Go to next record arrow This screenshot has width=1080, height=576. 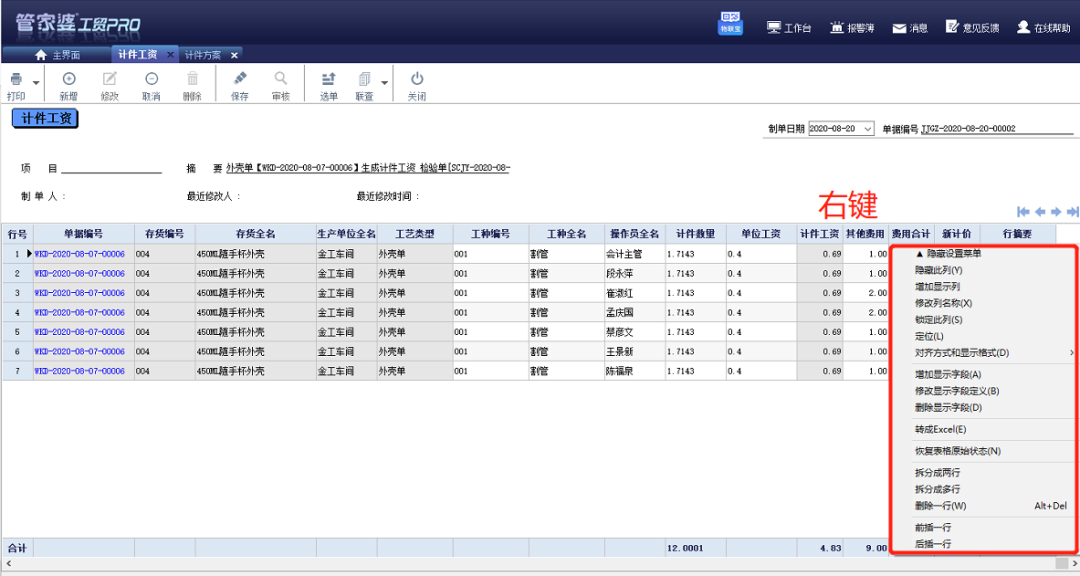pos(1056,212)
